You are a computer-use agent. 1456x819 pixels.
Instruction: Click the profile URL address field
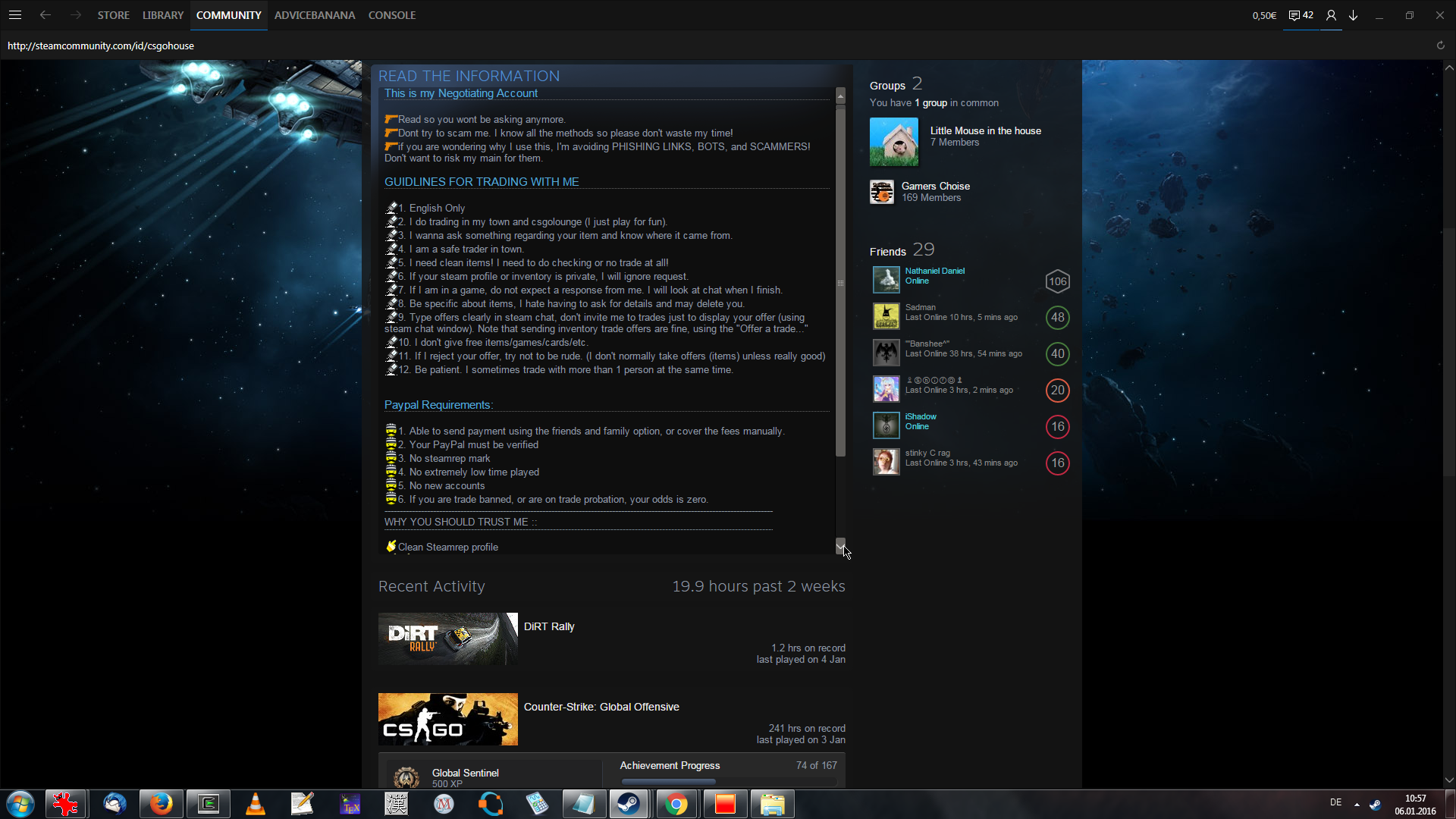click(x=101, y=45)
